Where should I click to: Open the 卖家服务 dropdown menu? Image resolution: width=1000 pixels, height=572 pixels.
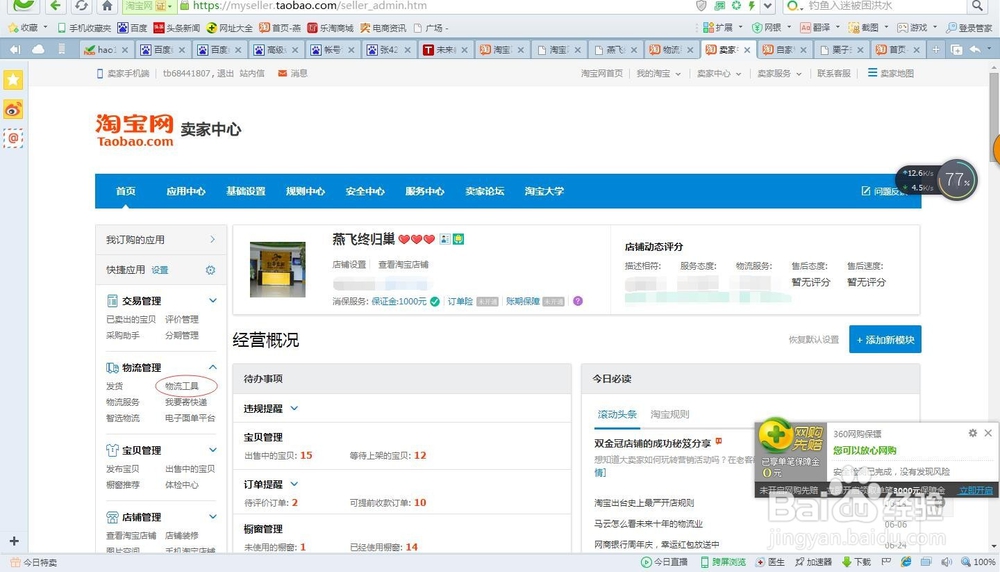tap(779, 73)
